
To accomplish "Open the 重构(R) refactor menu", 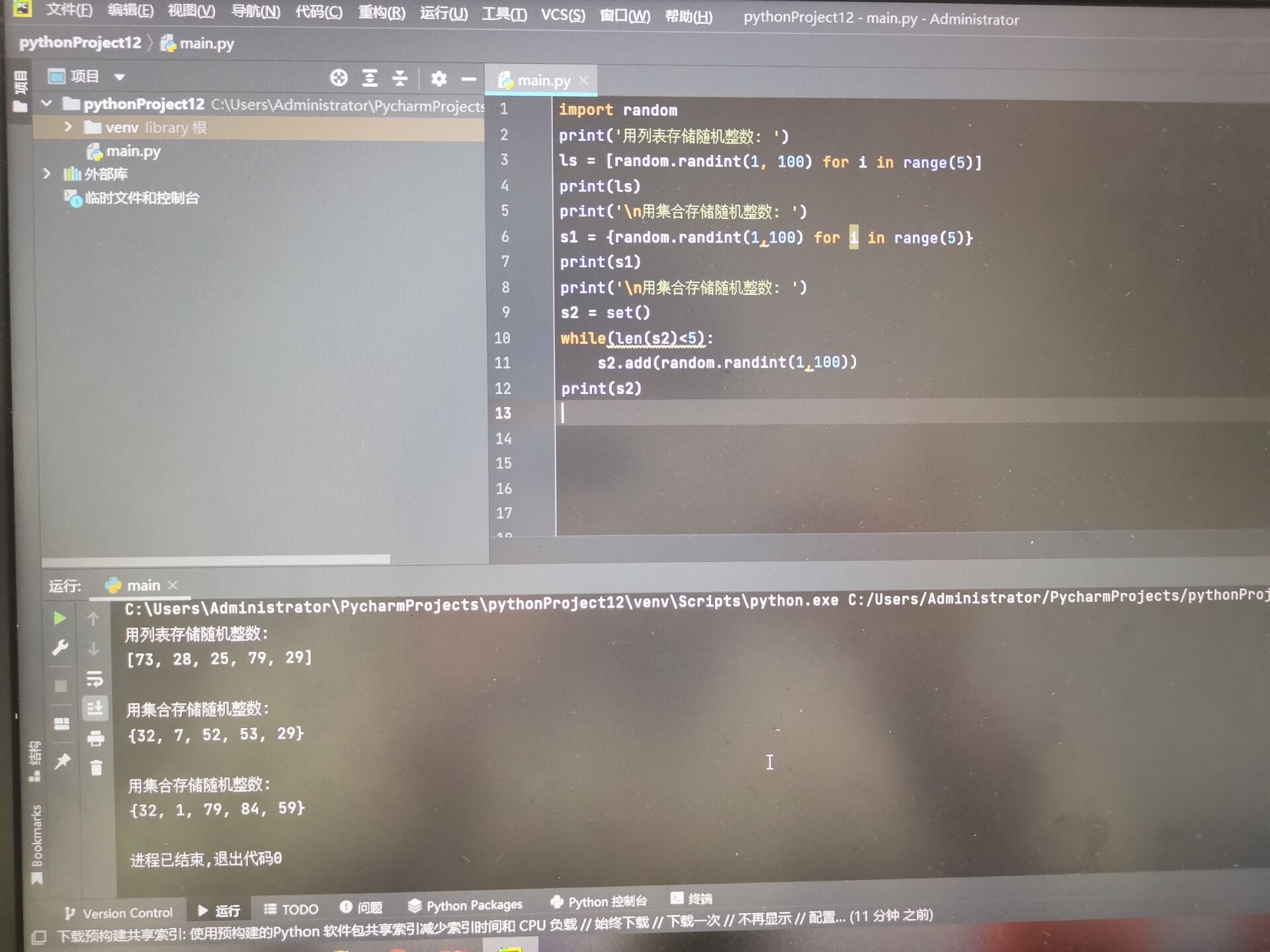I will coord(381,12).
